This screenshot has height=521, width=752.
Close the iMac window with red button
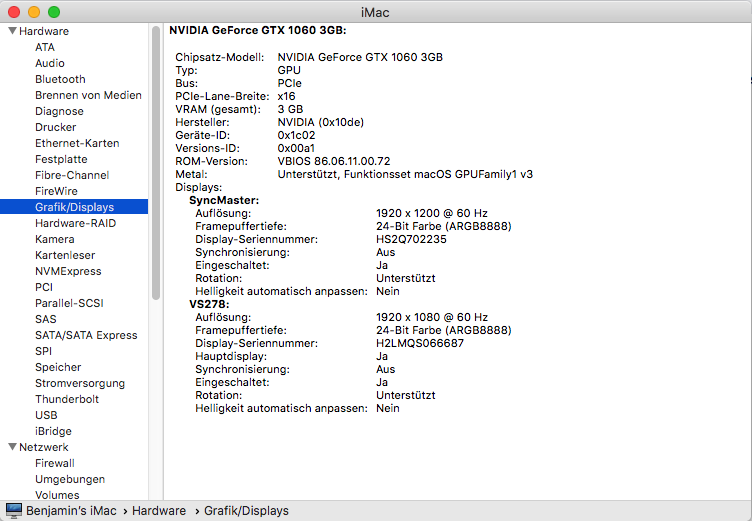14,12
